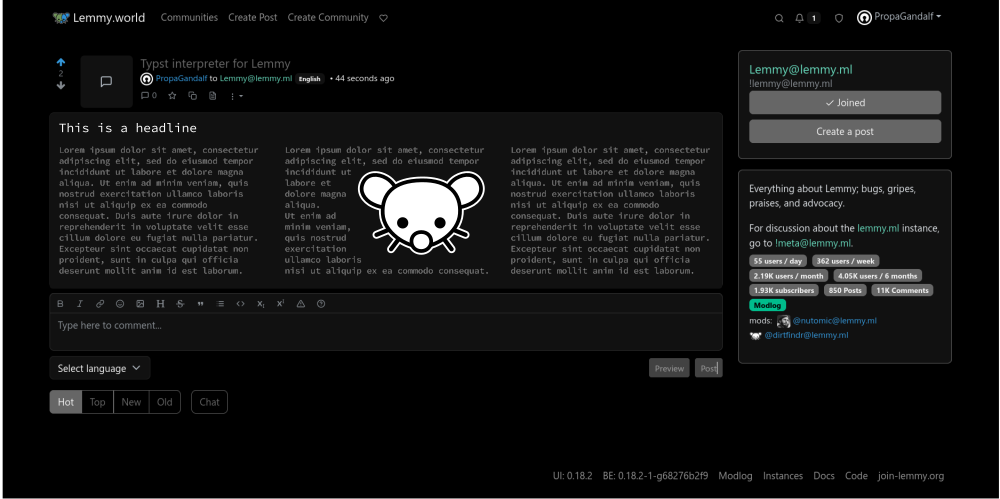Open the footer Docs link
Viewport: 1000px width, 499px height.
tap(824, 476)
